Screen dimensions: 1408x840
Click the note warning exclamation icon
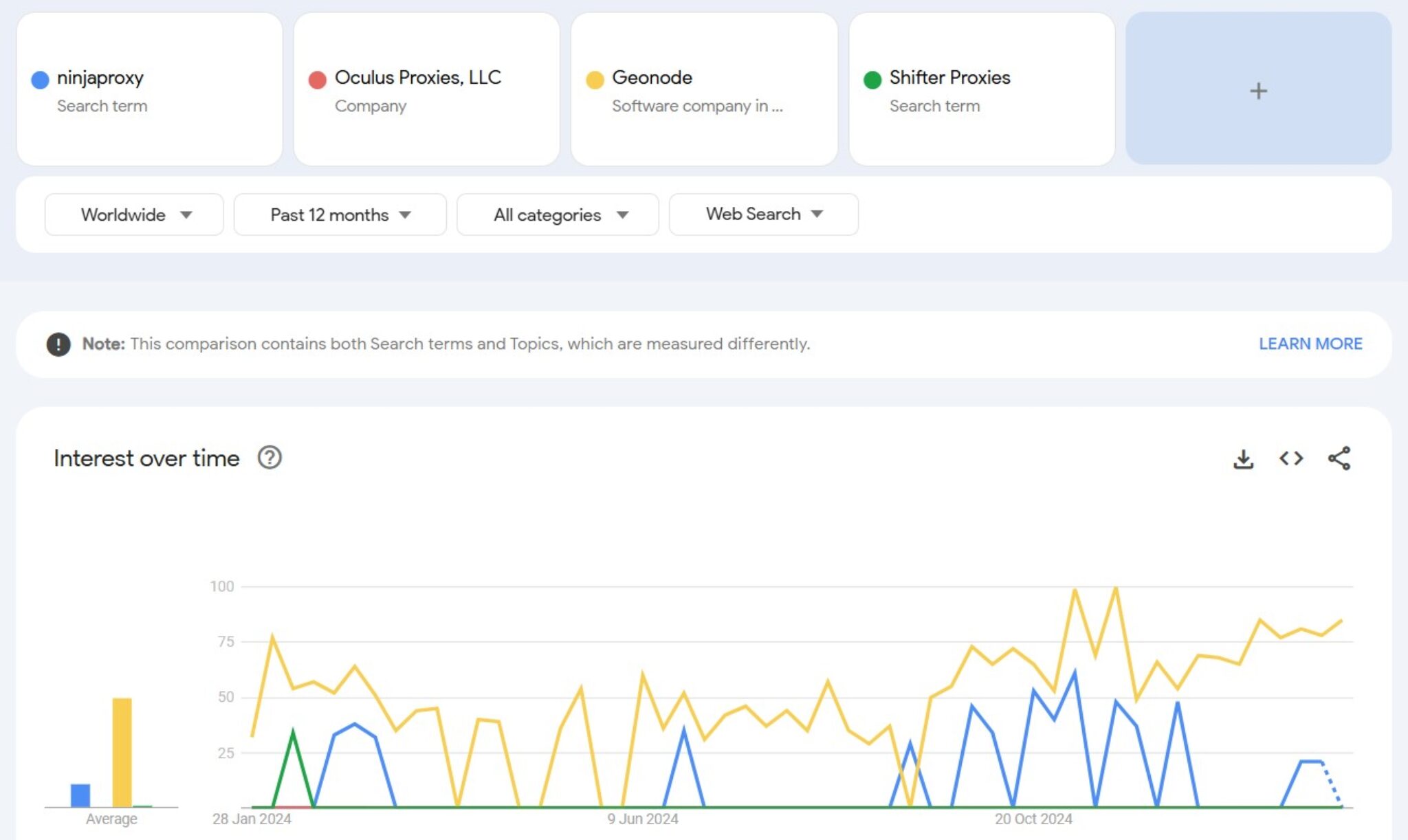click(x=58, y=344)
